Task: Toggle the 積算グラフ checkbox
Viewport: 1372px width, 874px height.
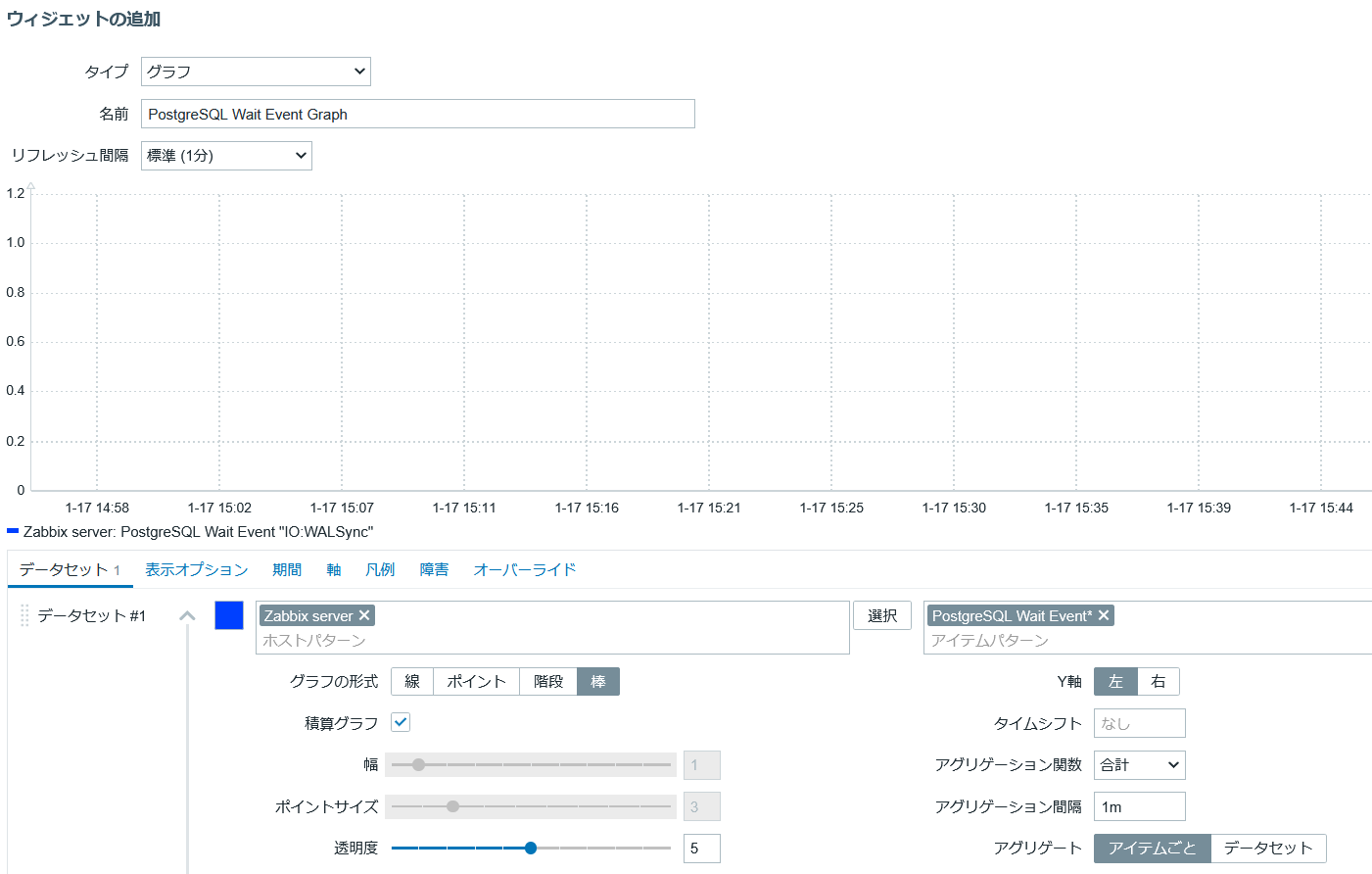Action: tap(401, 722)
